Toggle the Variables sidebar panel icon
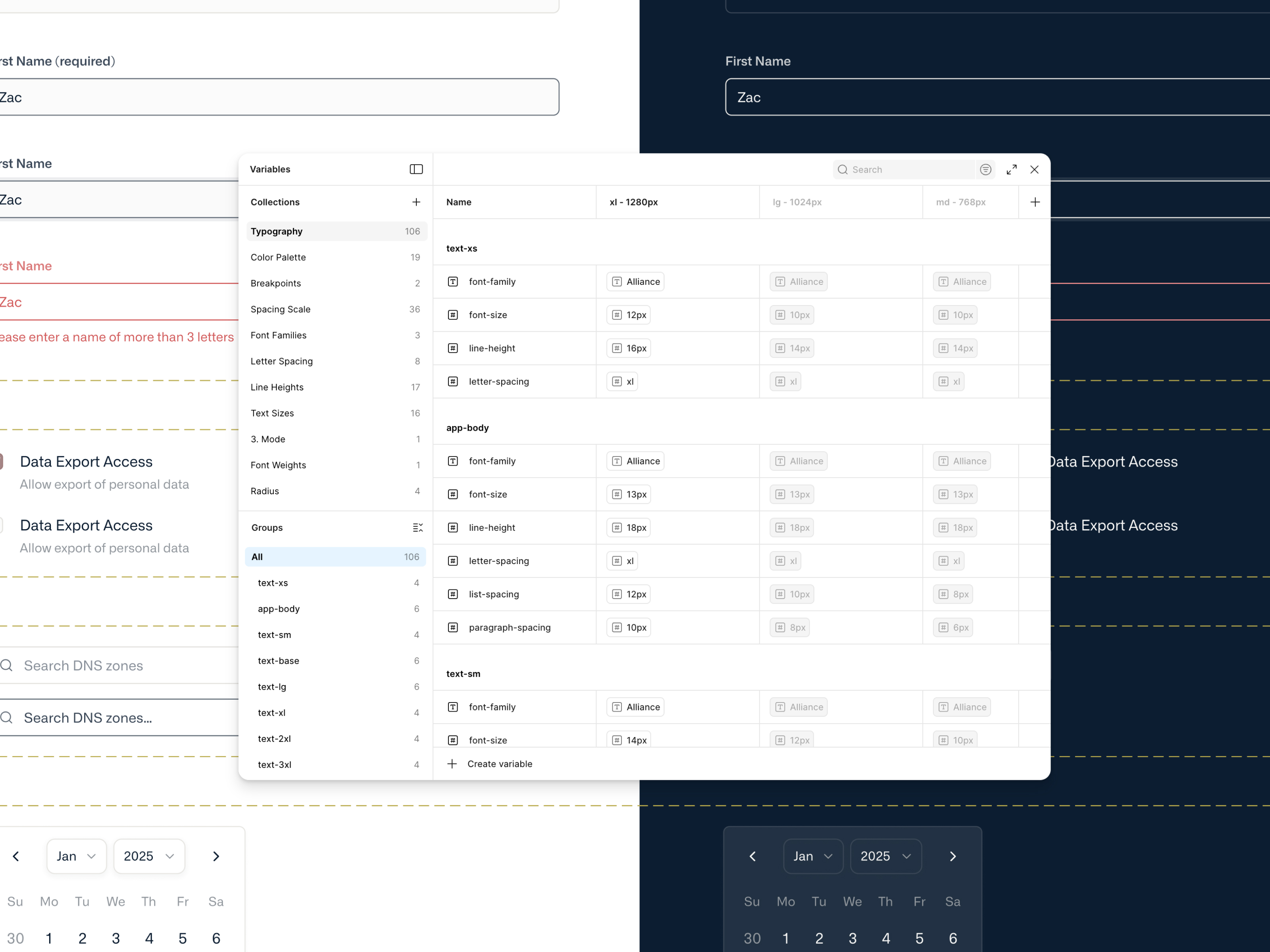This screenshot has width=1270, height=952. (416, 169)
